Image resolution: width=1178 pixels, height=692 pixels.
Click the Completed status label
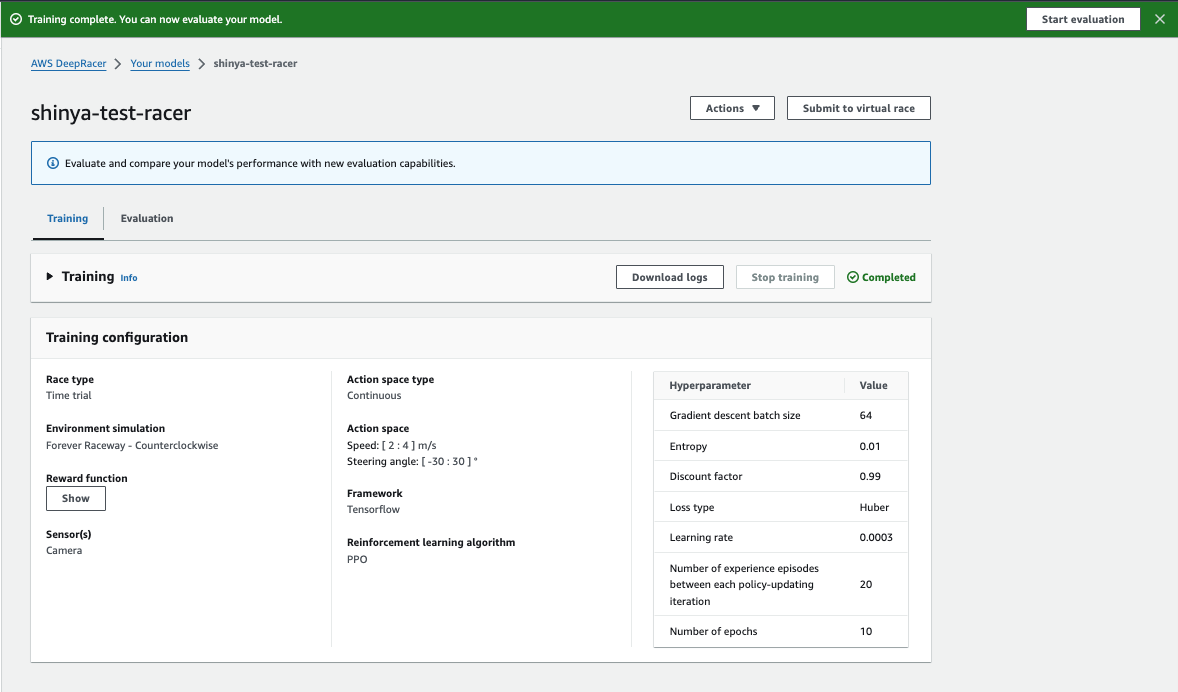889,277
